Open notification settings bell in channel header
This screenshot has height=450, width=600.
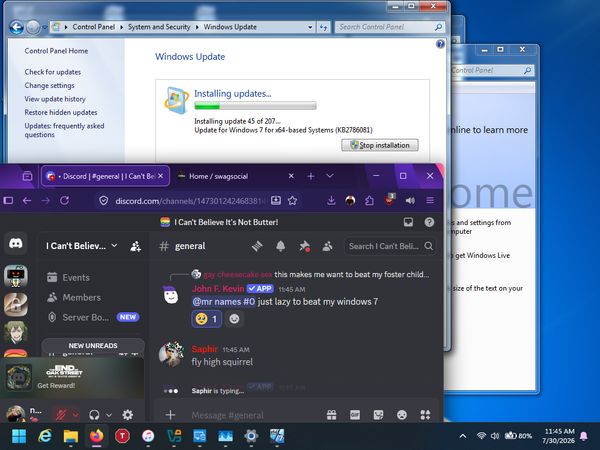pos(280,246)
